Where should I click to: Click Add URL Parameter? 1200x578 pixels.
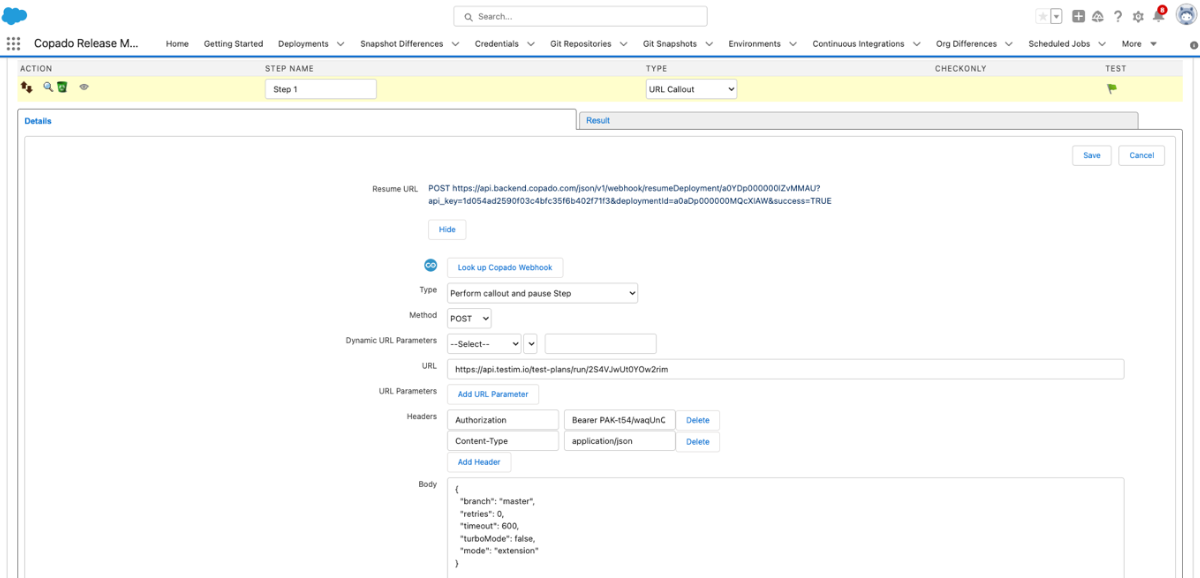coord(493,394)
